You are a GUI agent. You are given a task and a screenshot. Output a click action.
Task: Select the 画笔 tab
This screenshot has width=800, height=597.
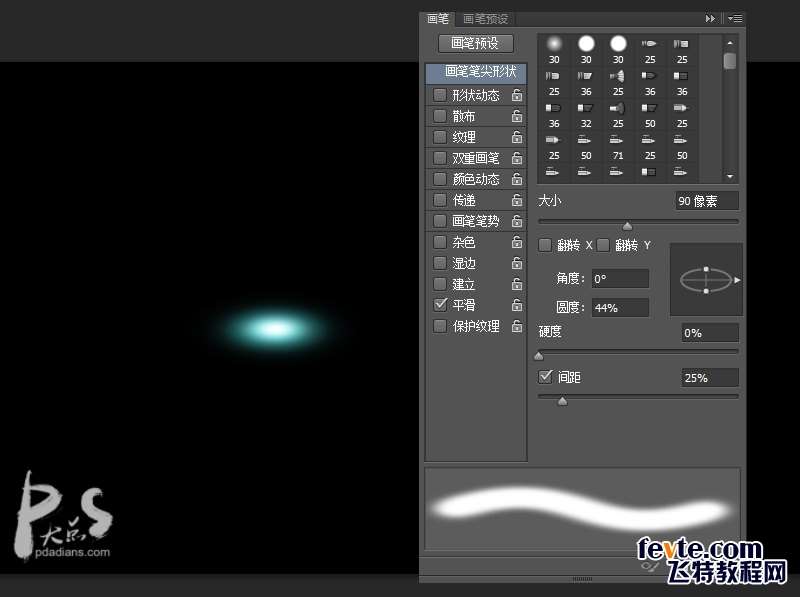[438, 18]
